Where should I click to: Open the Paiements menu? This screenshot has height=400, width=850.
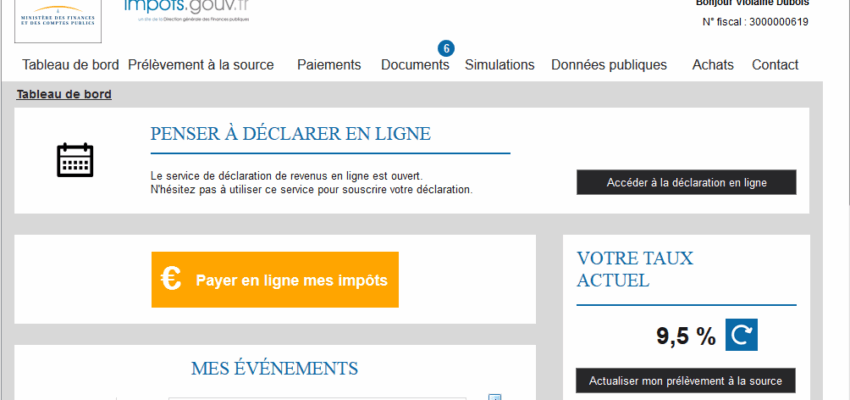pos(329,65)
